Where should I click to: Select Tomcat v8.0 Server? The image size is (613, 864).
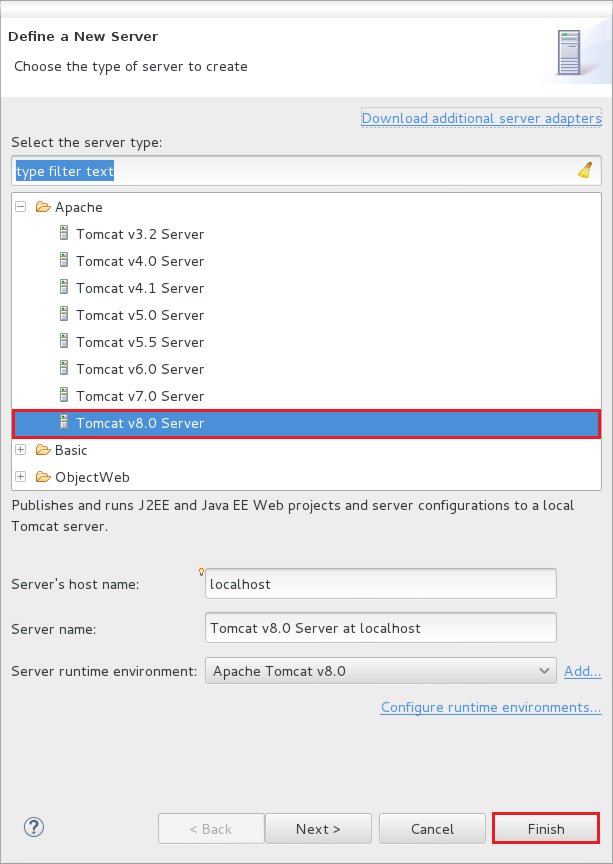[x=140, y=423]
